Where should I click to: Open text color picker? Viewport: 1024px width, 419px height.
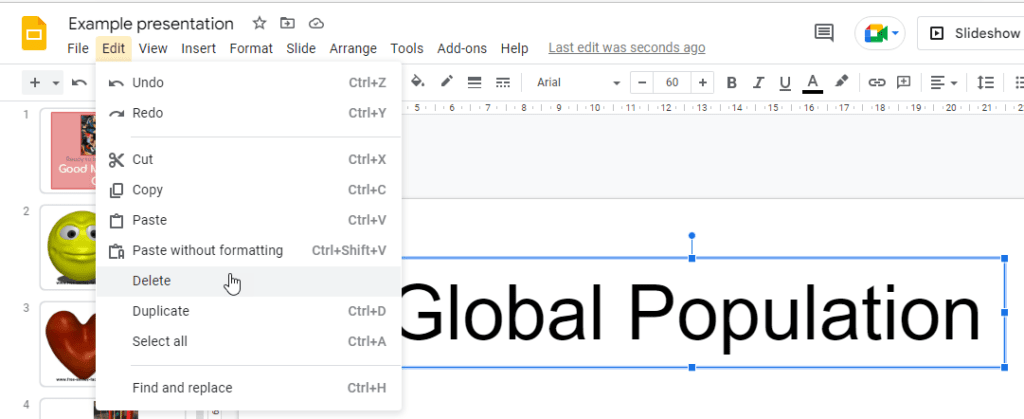click(x=812, y=83)
